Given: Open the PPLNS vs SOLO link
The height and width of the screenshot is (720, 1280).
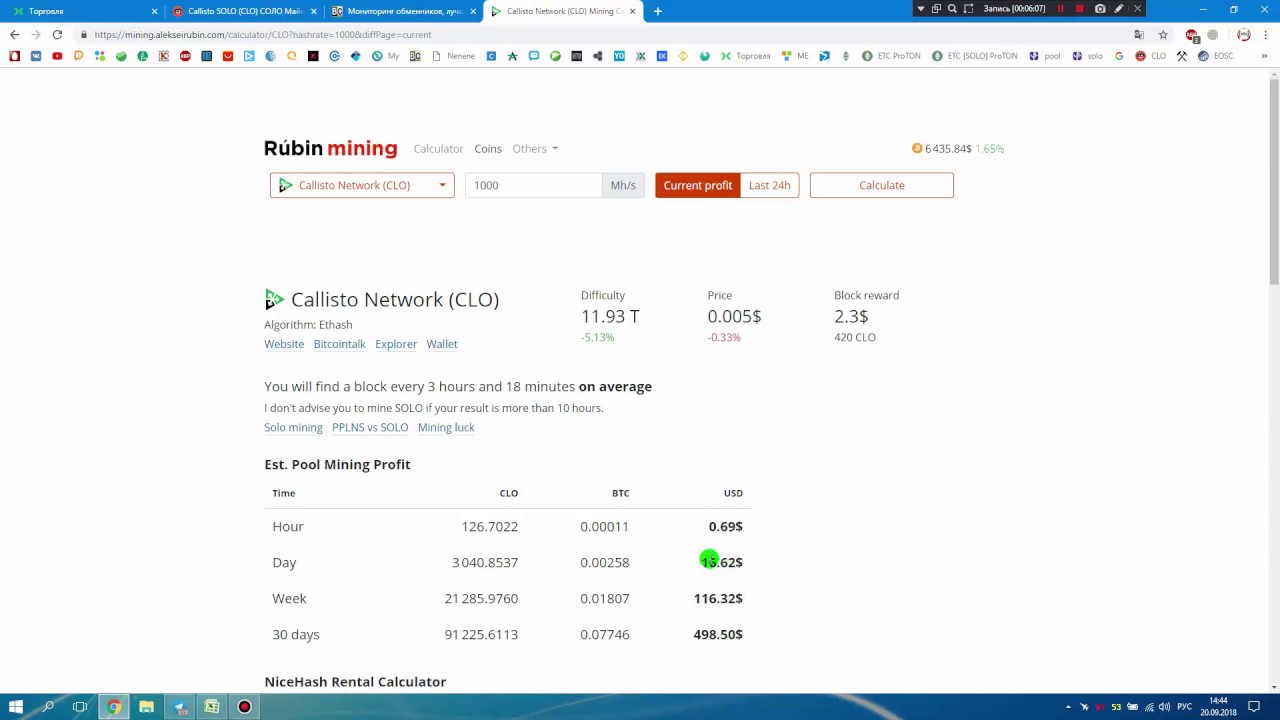Looking at the screenshot, I should tap(370, 427).
